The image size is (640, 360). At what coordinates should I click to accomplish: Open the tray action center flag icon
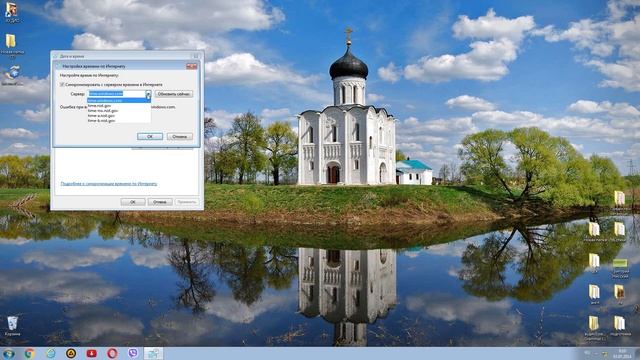604,354
